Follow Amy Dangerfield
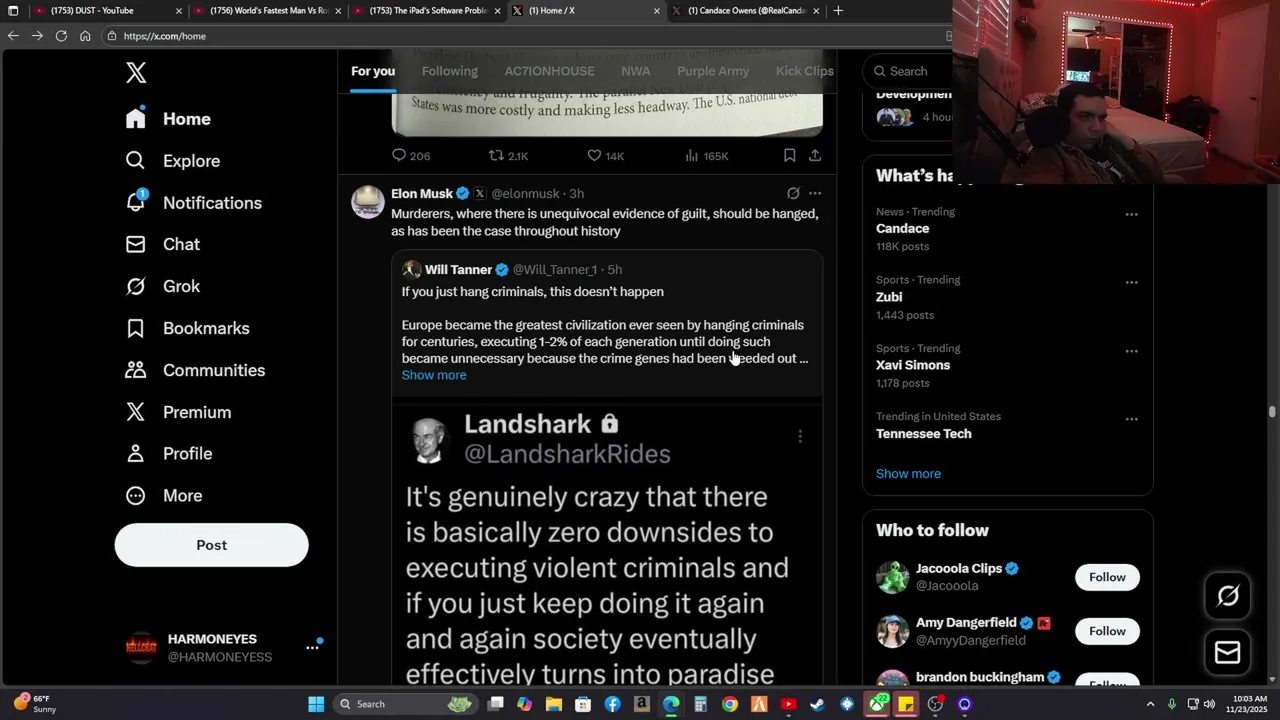This screenshot has width=1280, height=720. click(x=1107, y=631)
